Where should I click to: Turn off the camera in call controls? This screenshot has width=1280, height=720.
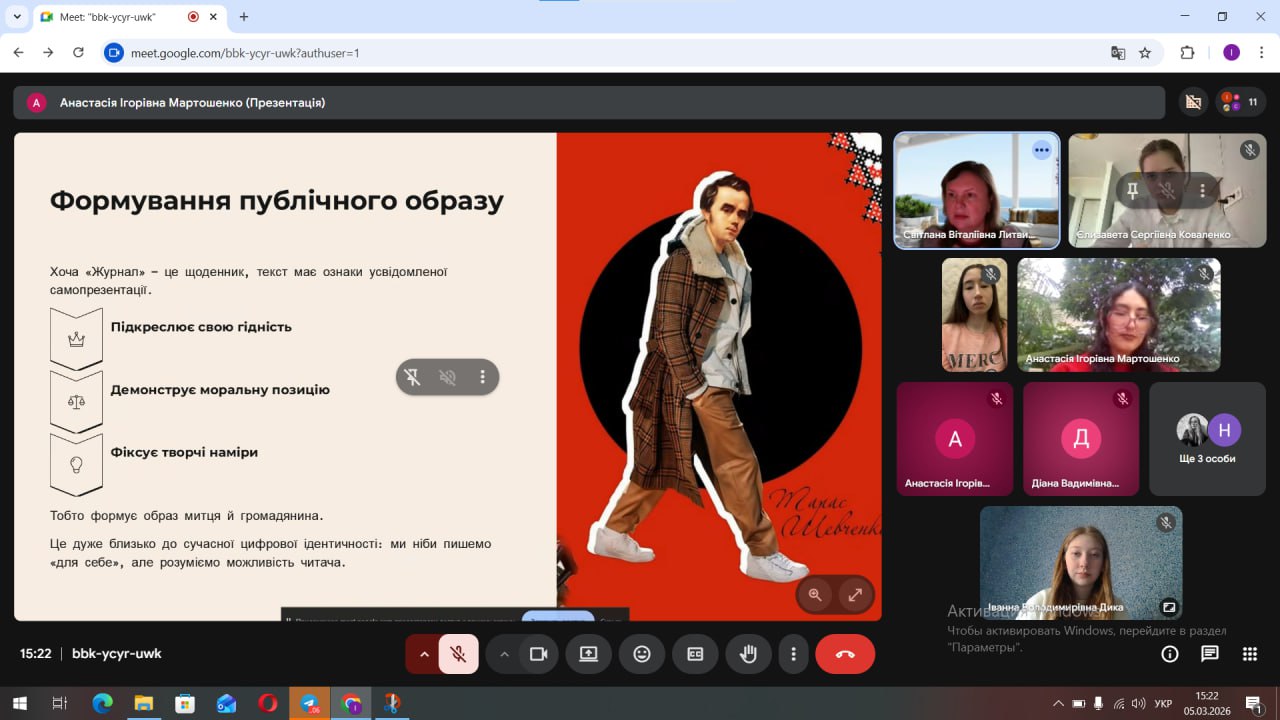[539, 654]
